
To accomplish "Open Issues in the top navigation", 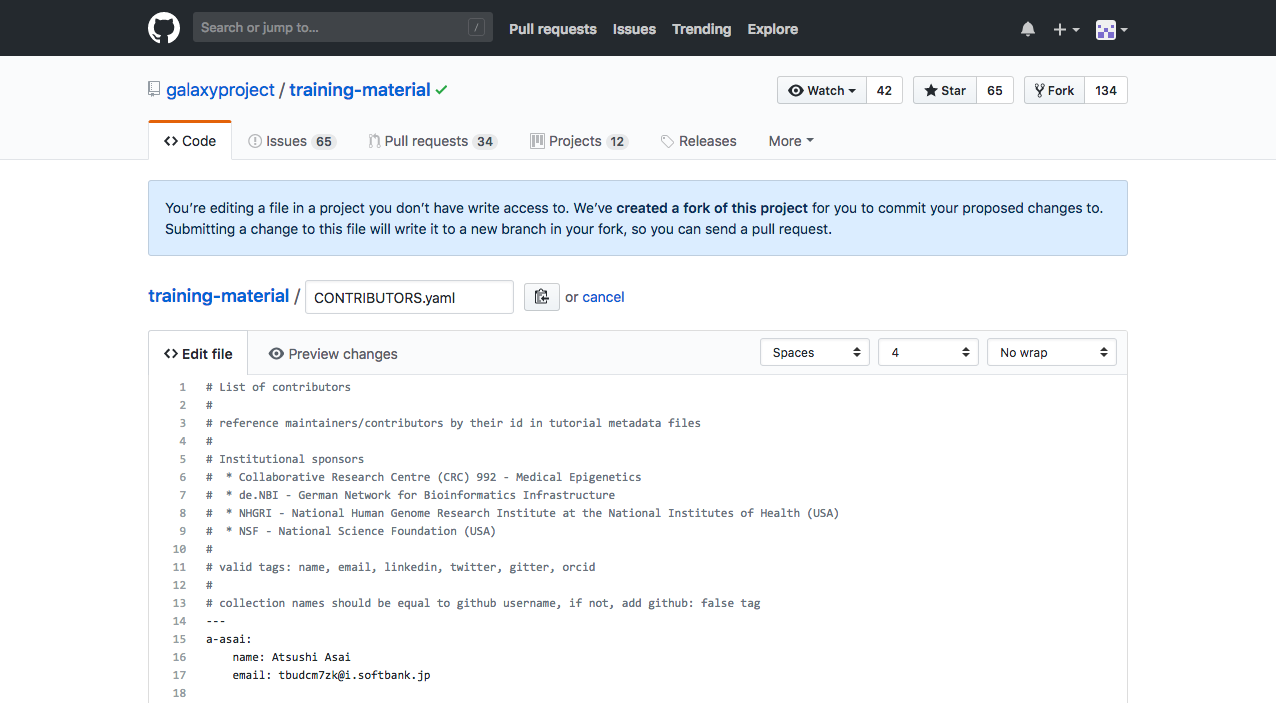I will [634, 29].
